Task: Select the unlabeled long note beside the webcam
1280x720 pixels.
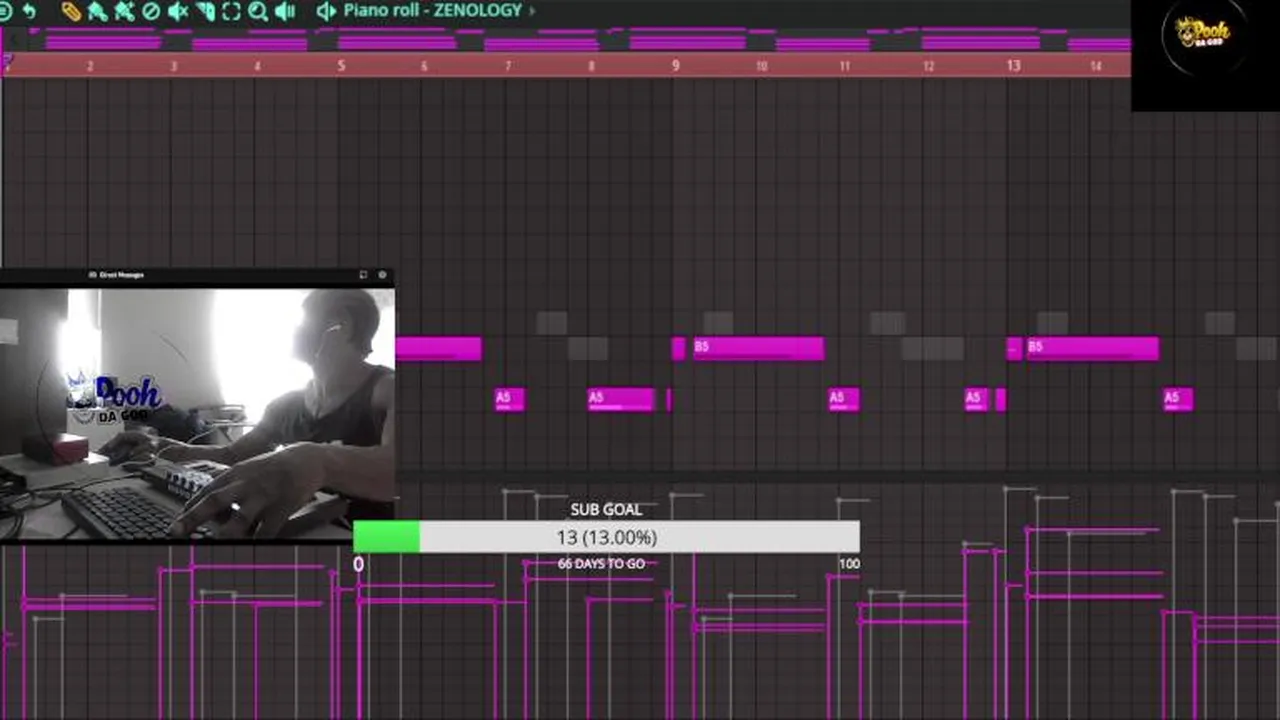Action: [x=439, y=348]
